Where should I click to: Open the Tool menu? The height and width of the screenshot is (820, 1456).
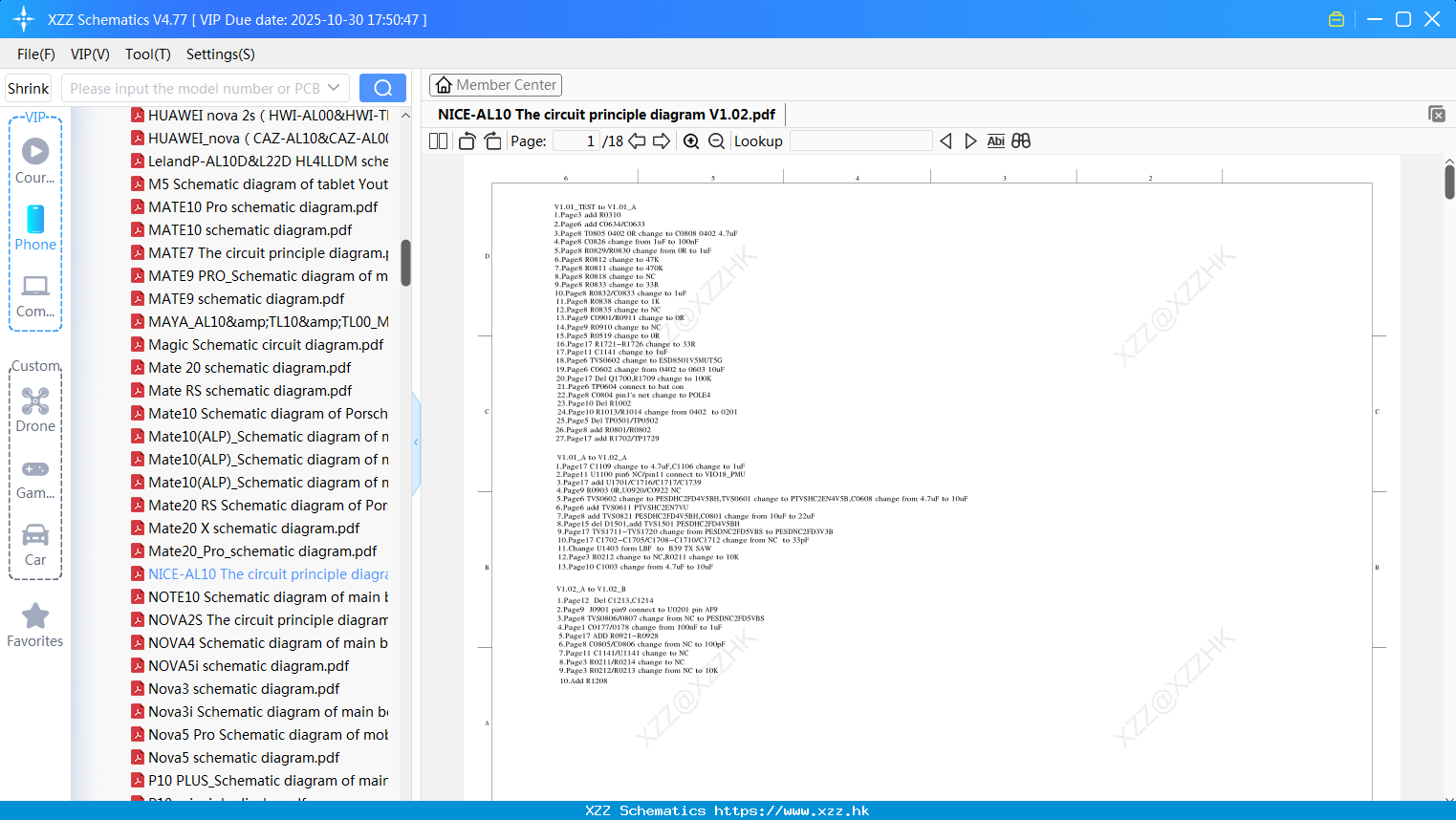pyautogui.click(x=148, y=54)
